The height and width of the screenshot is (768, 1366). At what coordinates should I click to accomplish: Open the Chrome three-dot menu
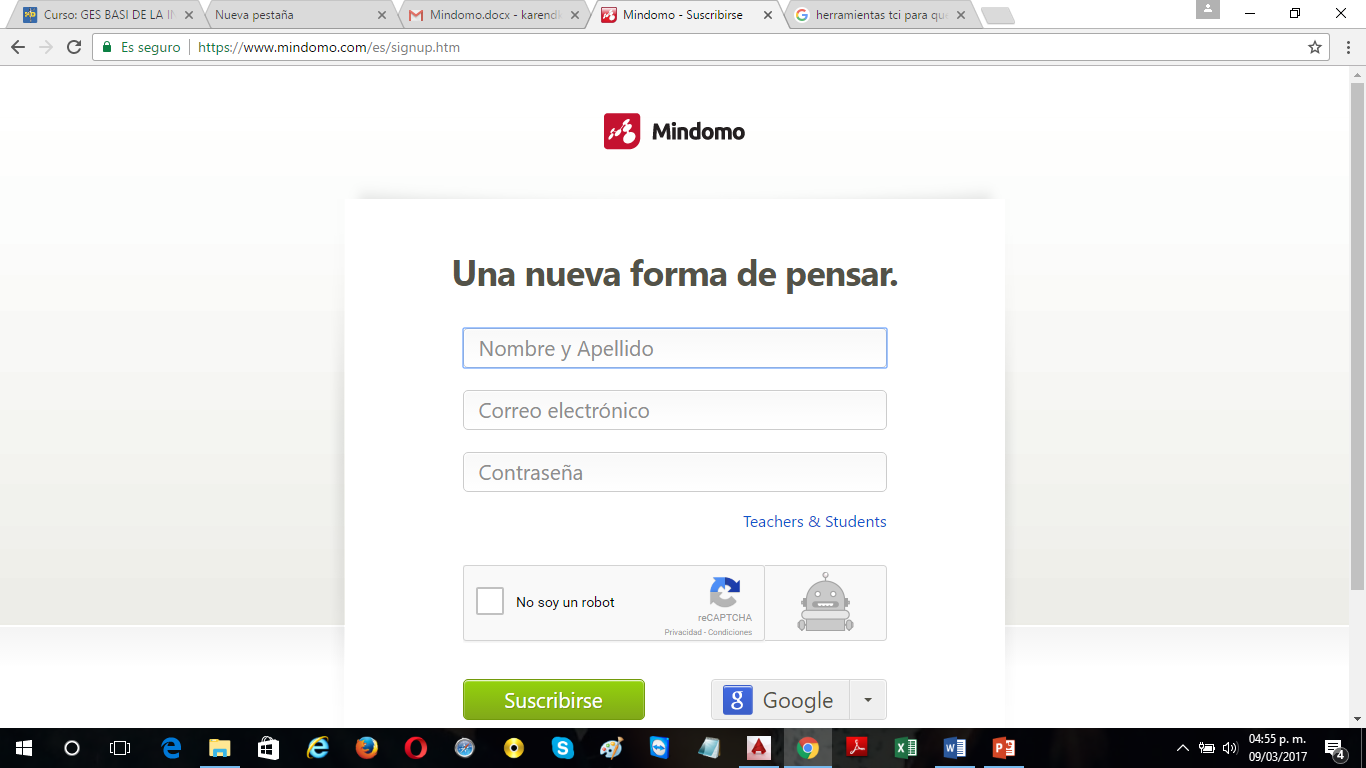click(x=1347, y=47)
